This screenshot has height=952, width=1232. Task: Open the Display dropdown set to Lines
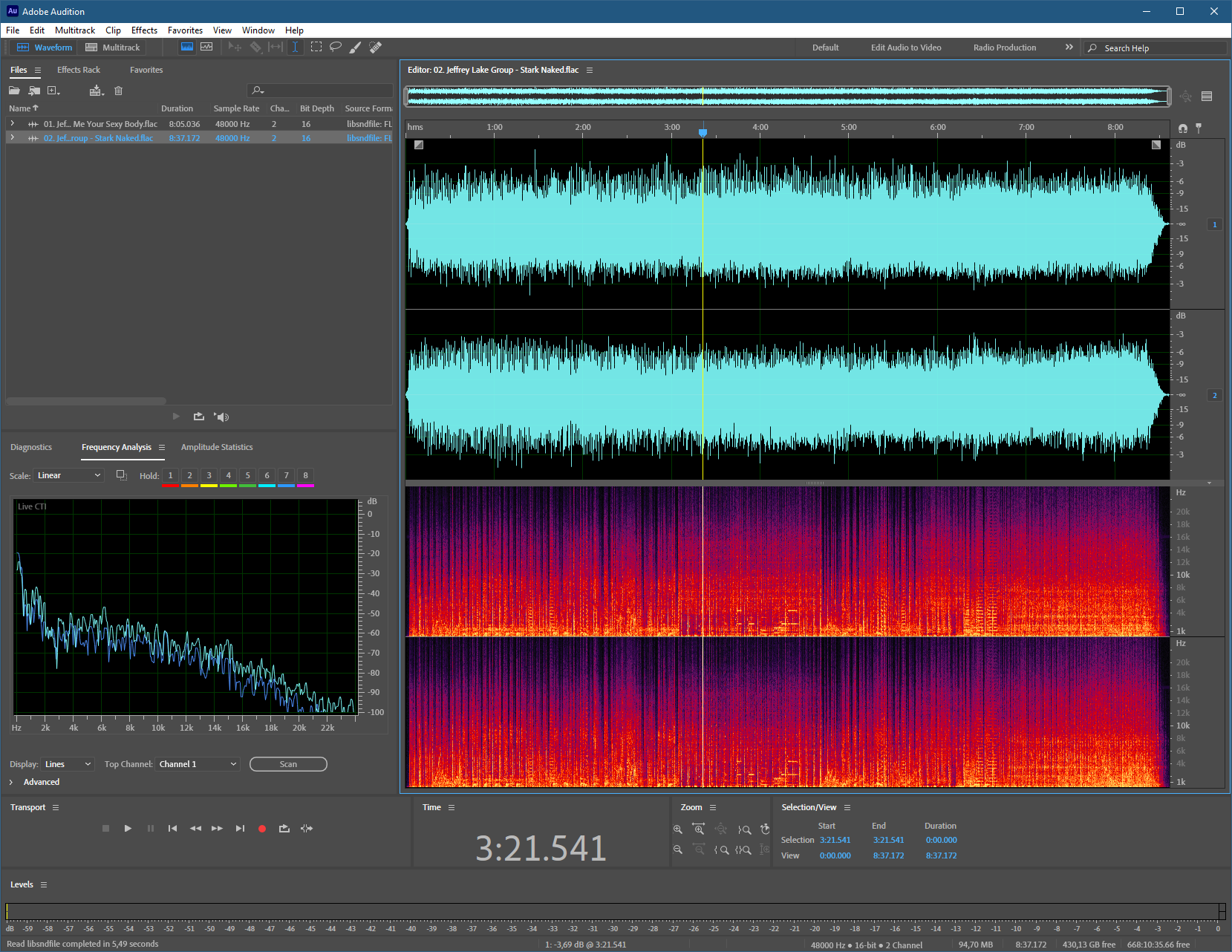point(68,764)
